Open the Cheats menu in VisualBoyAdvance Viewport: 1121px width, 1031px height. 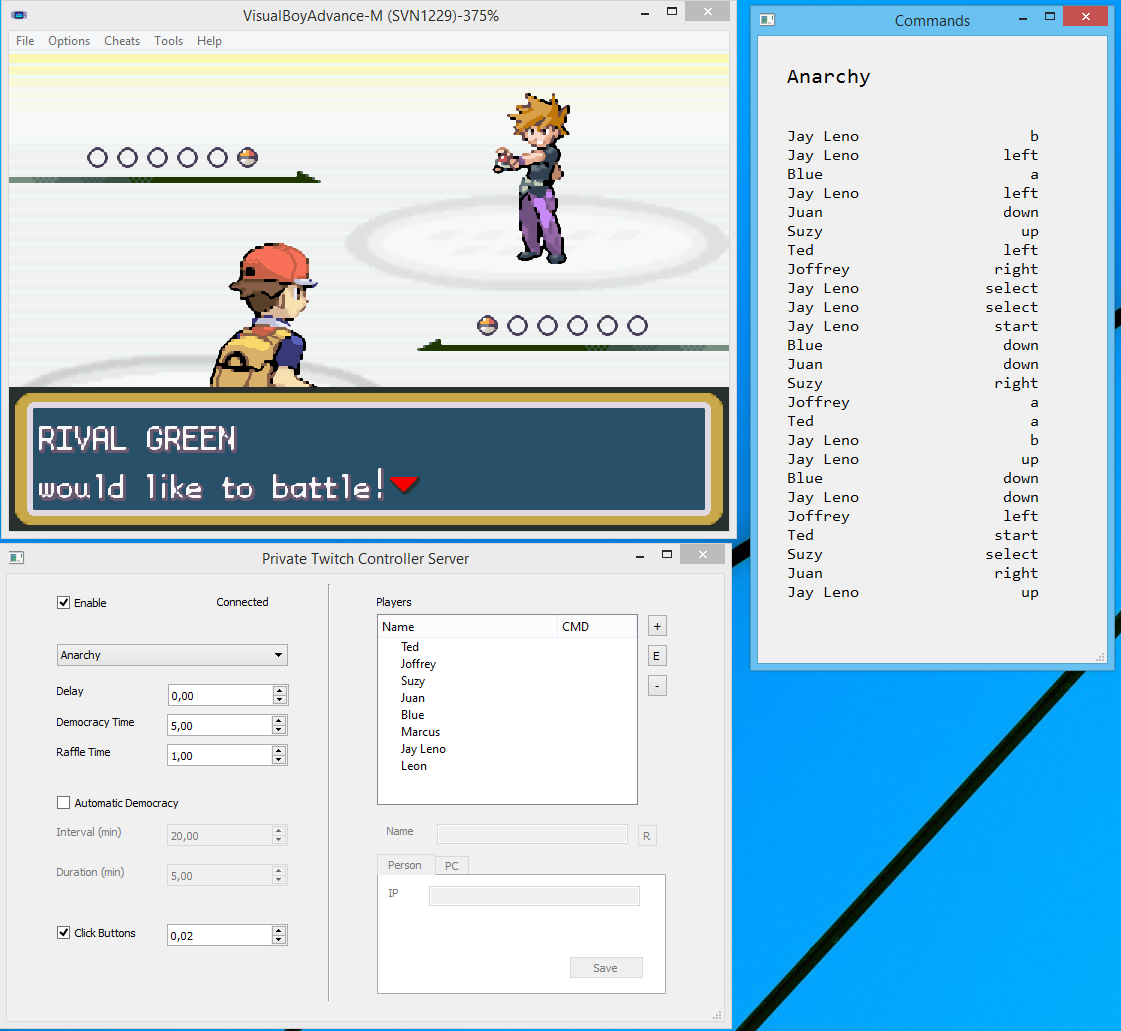point(122,41)
